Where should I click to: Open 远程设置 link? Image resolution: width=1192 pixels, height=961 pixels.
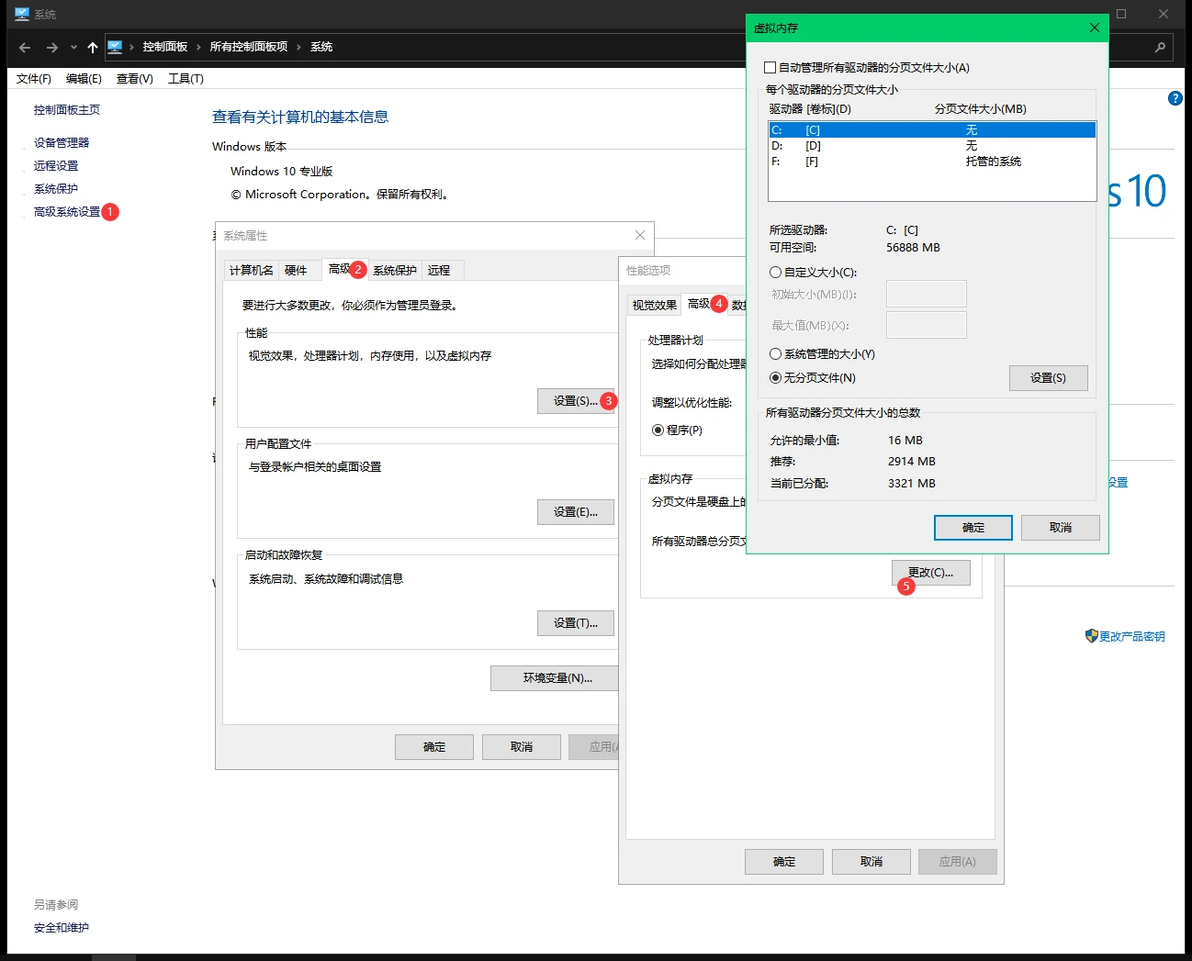click(55, 165)
